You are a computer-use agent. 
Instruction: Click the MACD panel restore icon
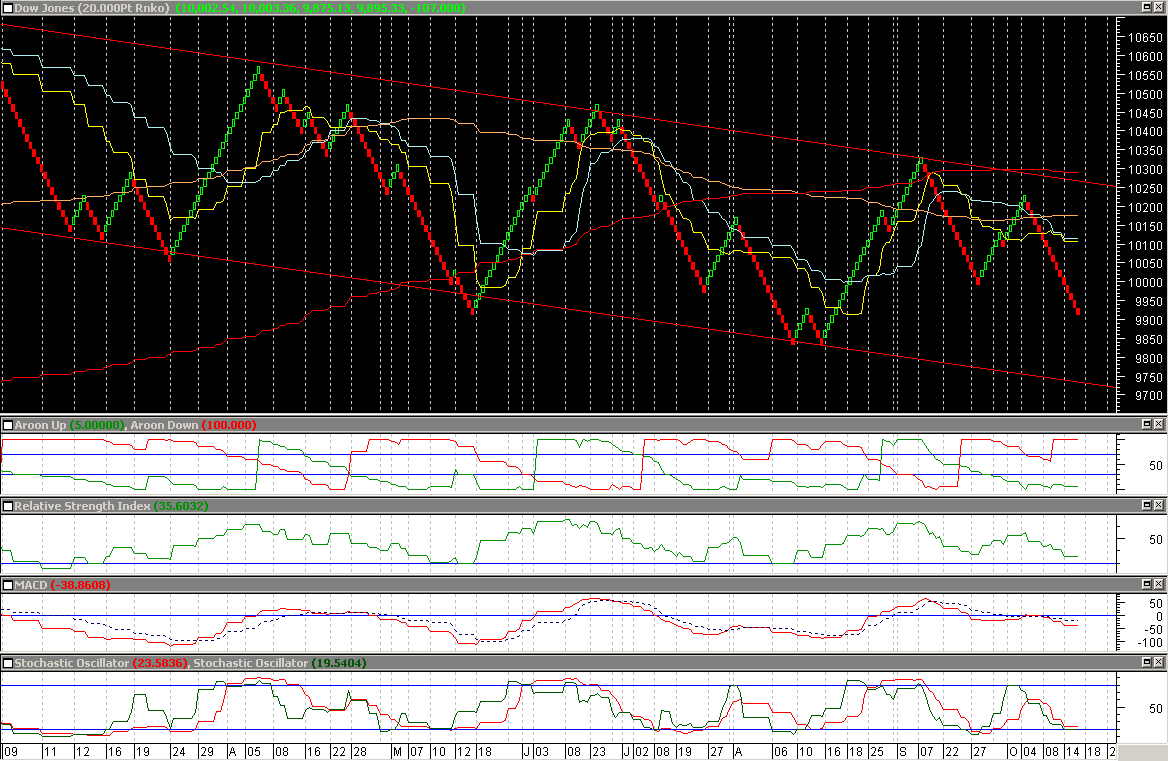1147,585
